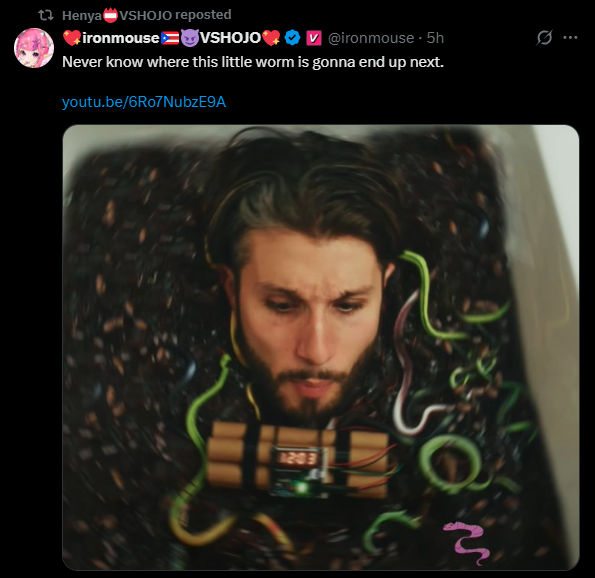Click the Puerto Rico flag emoji in the name
Image resolution: width=595 pixels, height=578 pixels.
(170, 38)
